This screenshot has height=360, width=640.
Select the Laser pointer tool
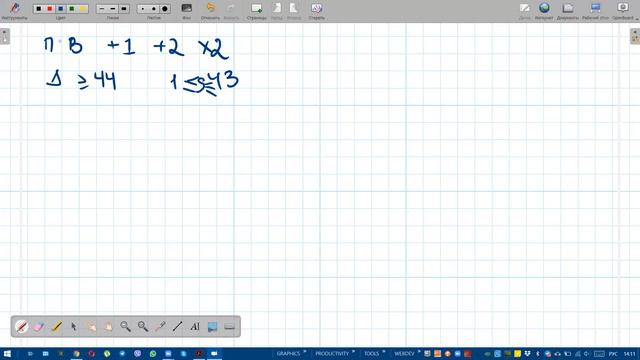pos(160,327)
